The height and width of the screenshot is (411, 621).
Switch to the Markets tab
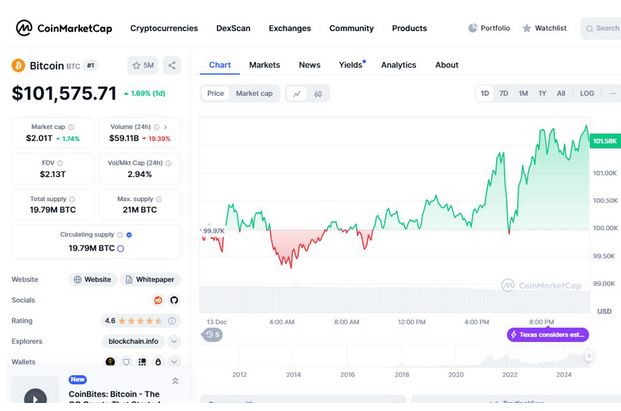pyautogui.click(x=264, y=65)
